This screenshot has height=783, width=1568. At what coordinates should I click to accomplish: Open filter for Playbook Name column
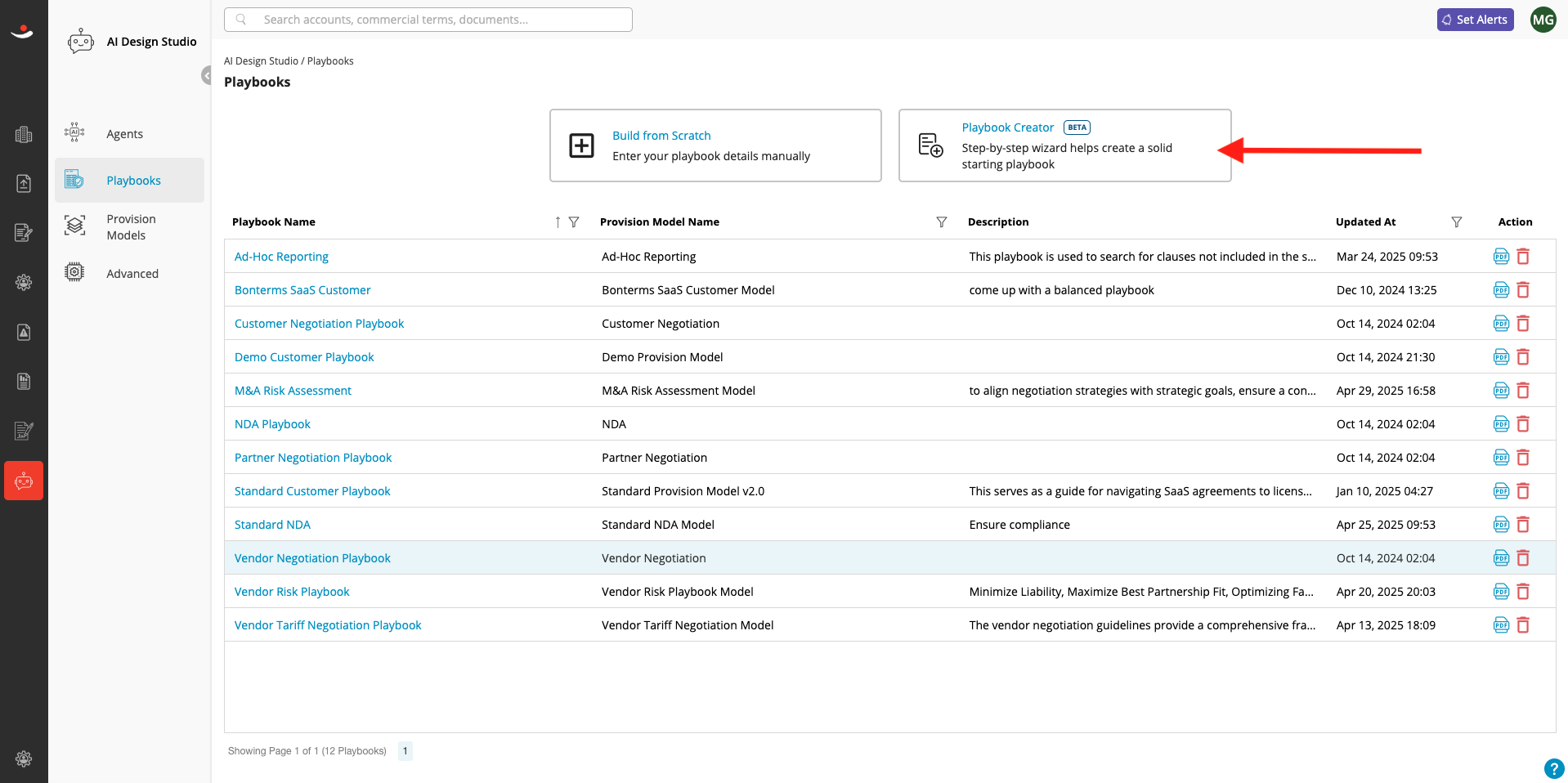574,222
